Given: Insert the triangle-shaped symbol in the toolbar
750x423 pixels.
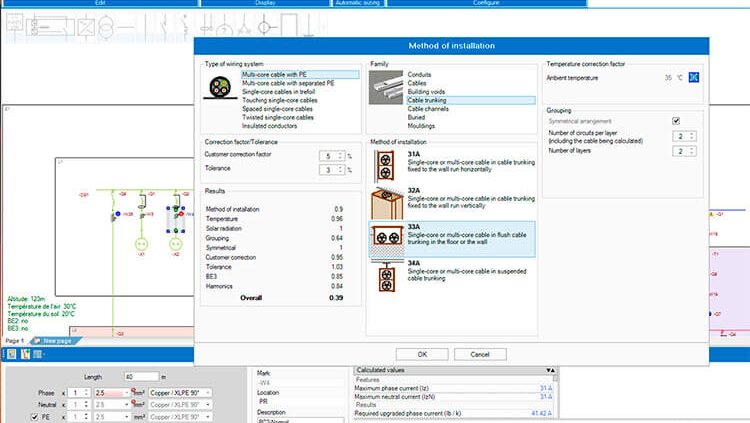Looking at the screenshot, I should click(244, 26).
